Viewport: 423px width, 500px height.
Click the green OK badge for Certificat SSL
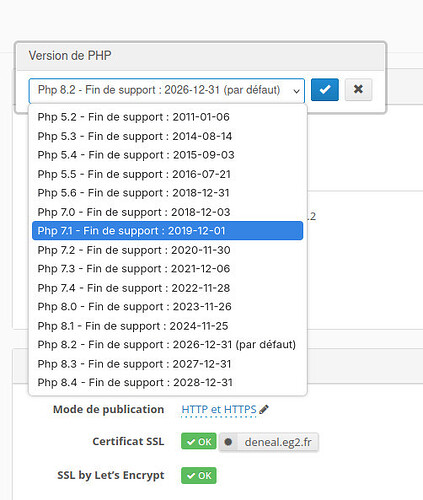click(x=199, y=442)
